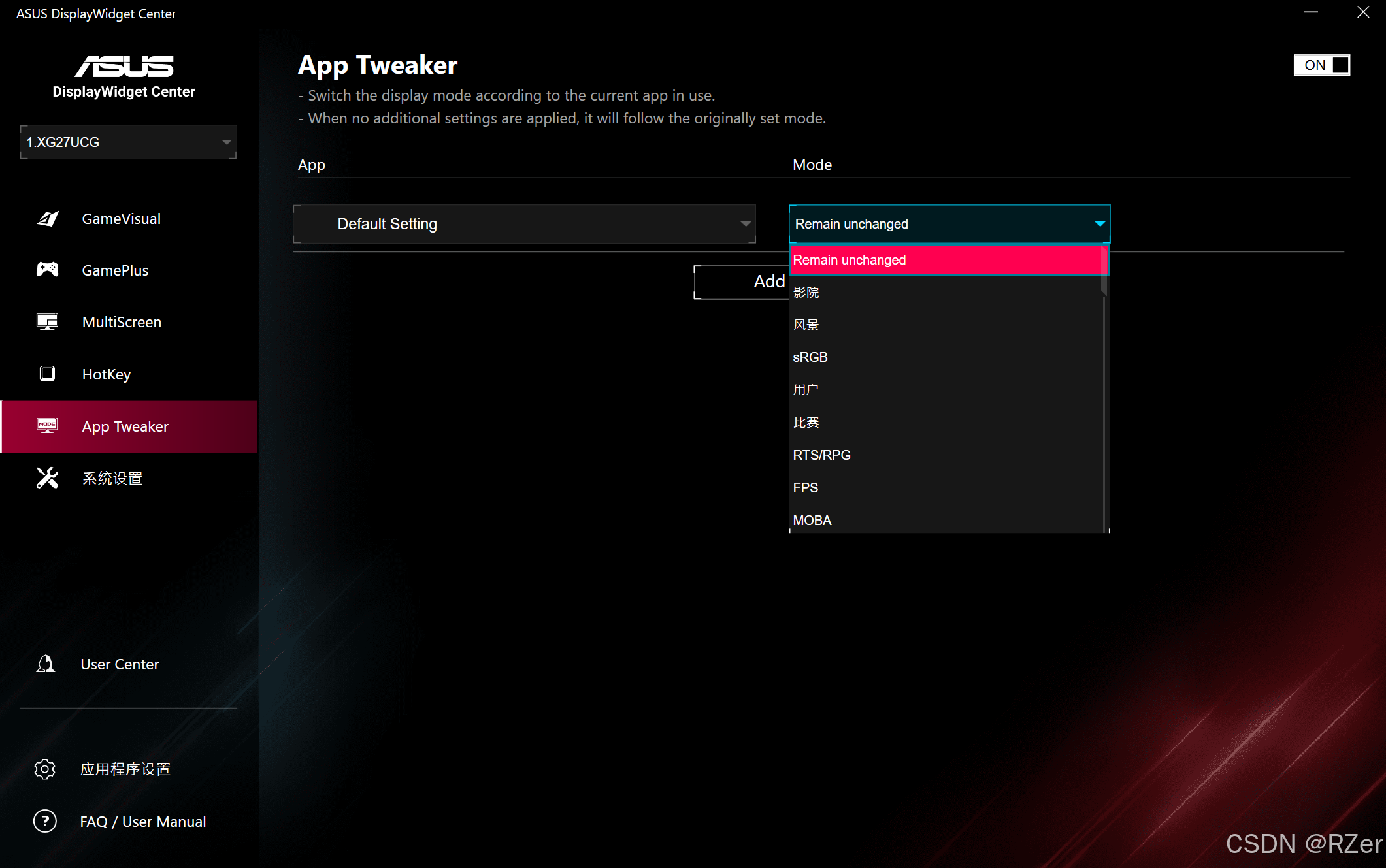This screenshot has height=868, width=1386.
Task: Click the GamePlus controller icon
Action: pyautogui.click(x=47, y=270)
